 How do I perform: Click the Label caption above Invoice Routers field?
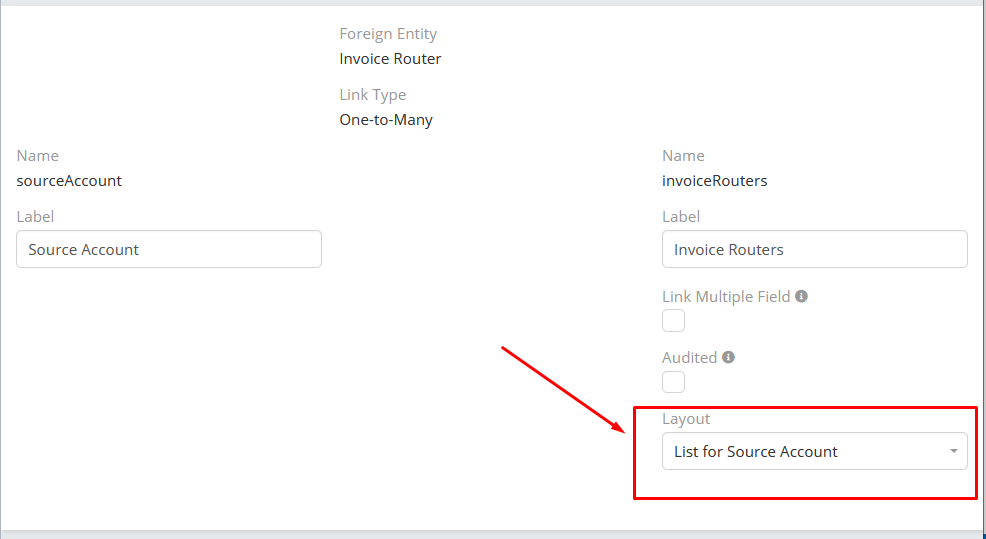pos(681,217)
